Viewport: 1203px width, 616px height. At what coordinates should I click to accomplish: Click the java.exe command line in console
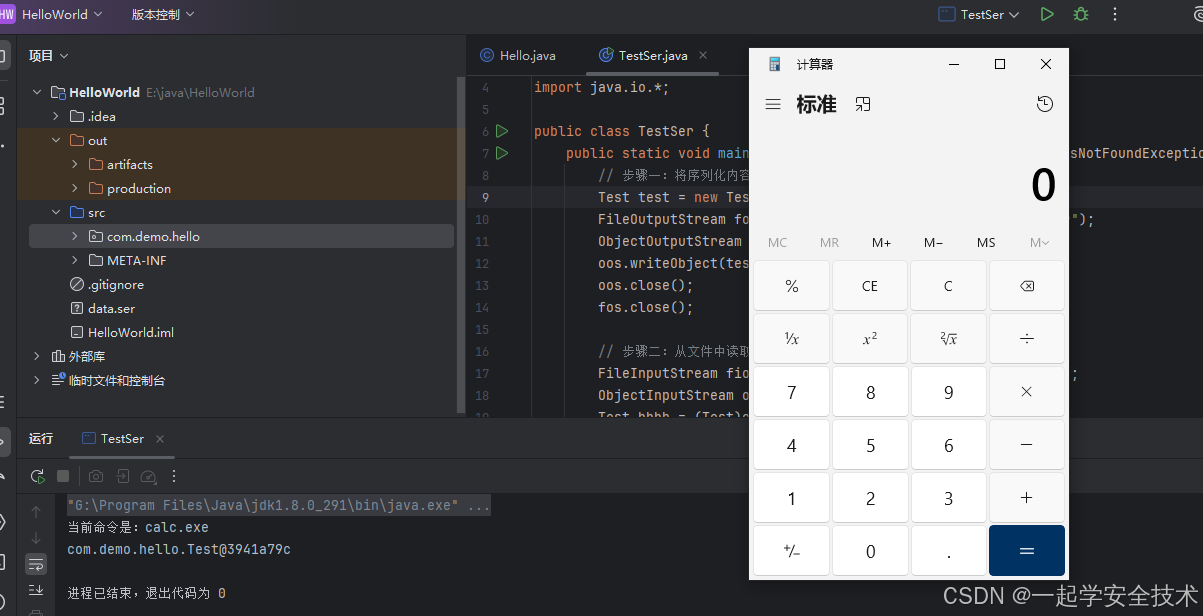(x=279, y=506)
